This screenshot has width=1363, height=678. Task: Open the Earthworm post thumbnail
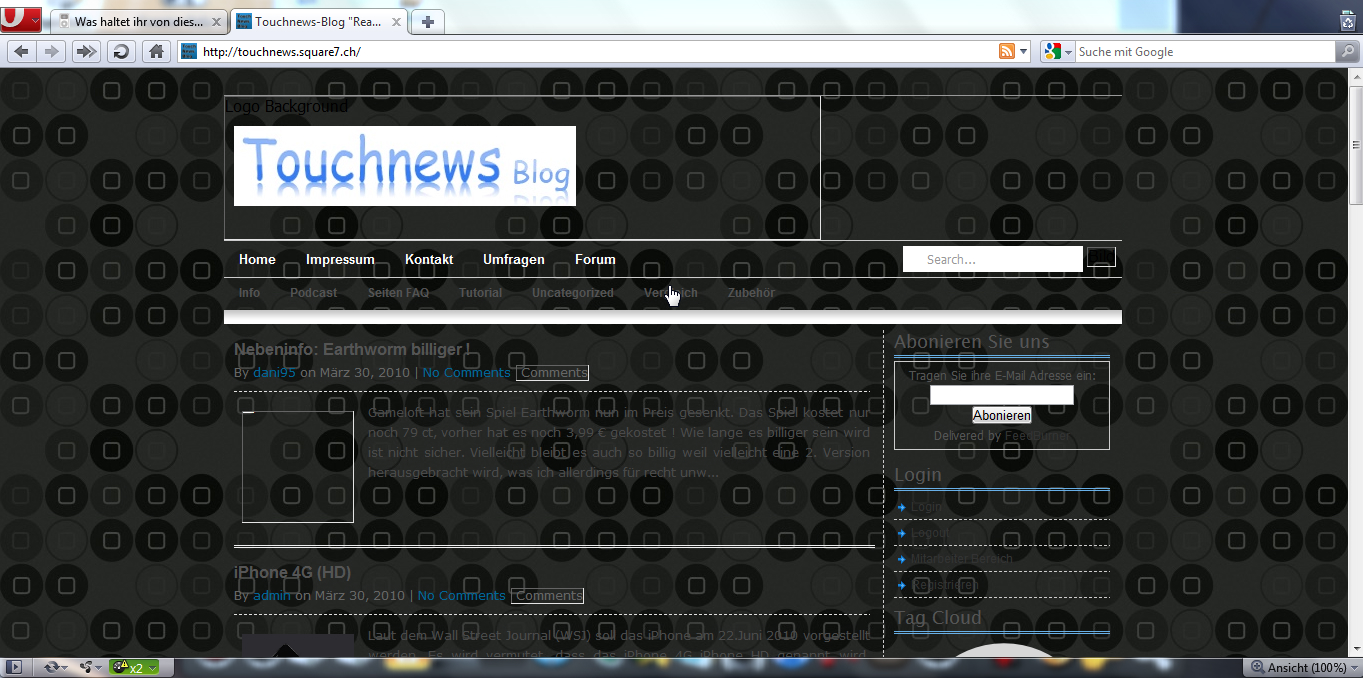tap(298, 466)
